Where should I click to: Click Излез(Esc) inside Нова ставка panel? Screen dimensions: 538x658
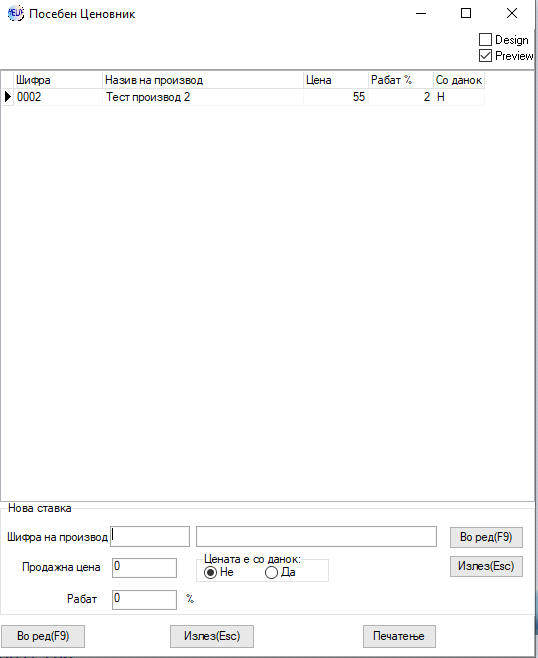pyautogui.click(x=486, y=567)
